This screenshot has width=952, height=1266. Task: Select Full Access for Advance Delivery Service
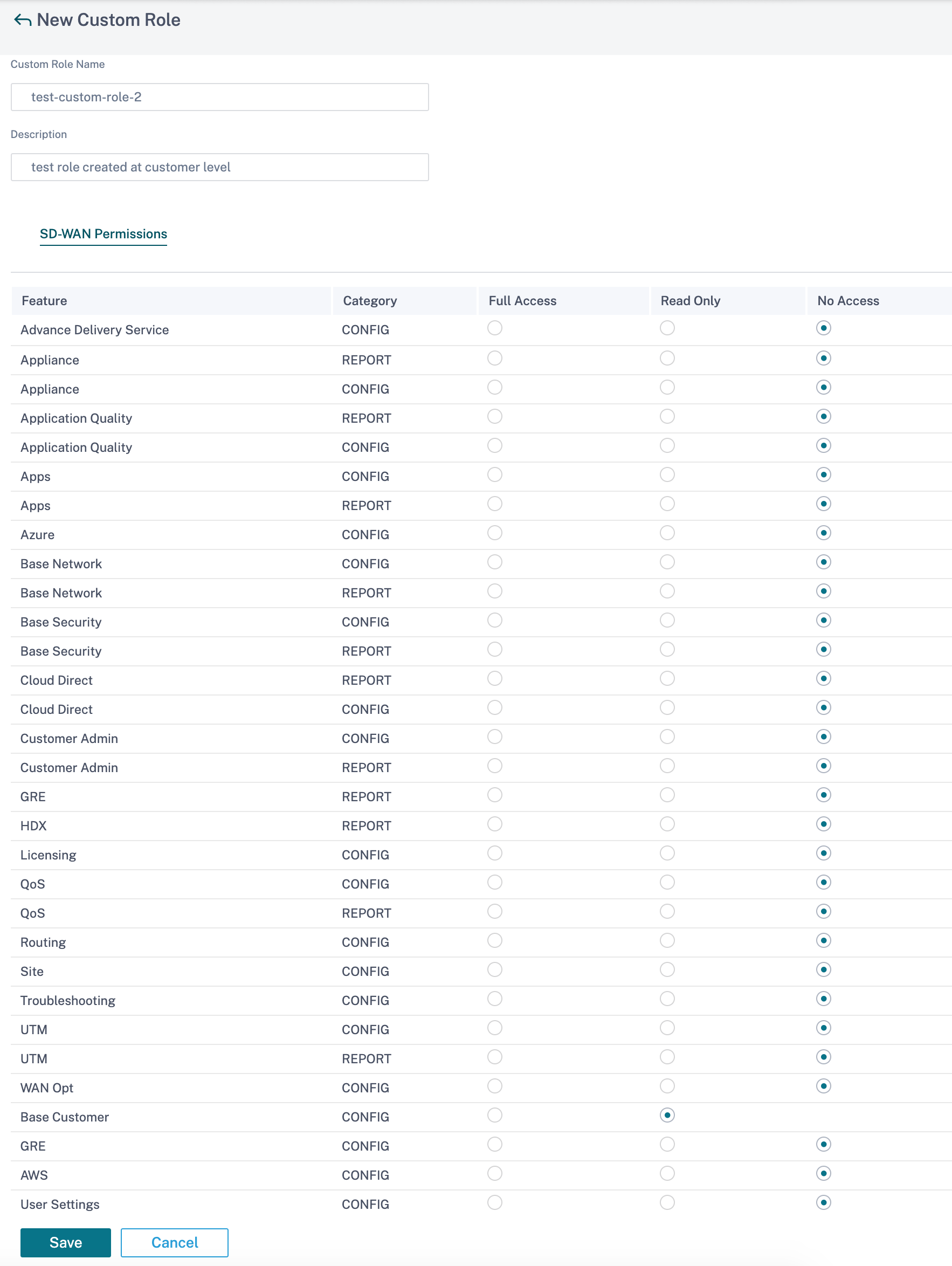point(495,328)
